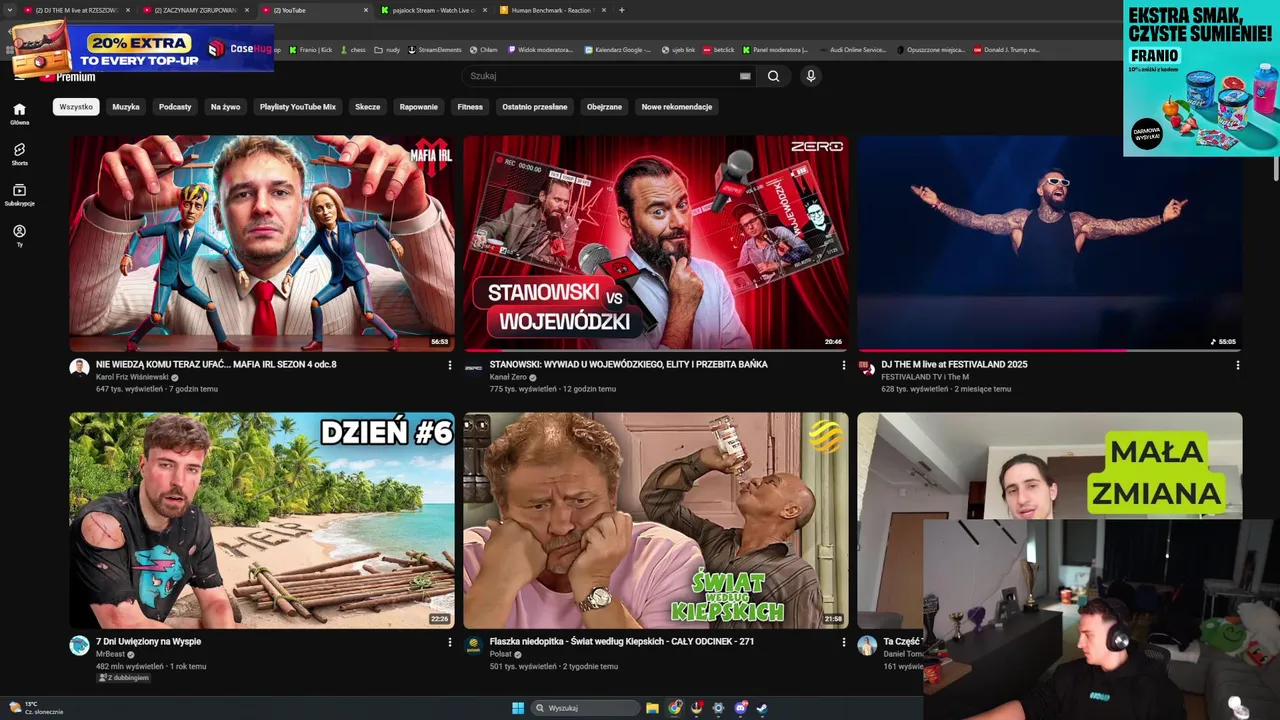Switch to the Human Benchmark browser tab

tap(552, 10)
